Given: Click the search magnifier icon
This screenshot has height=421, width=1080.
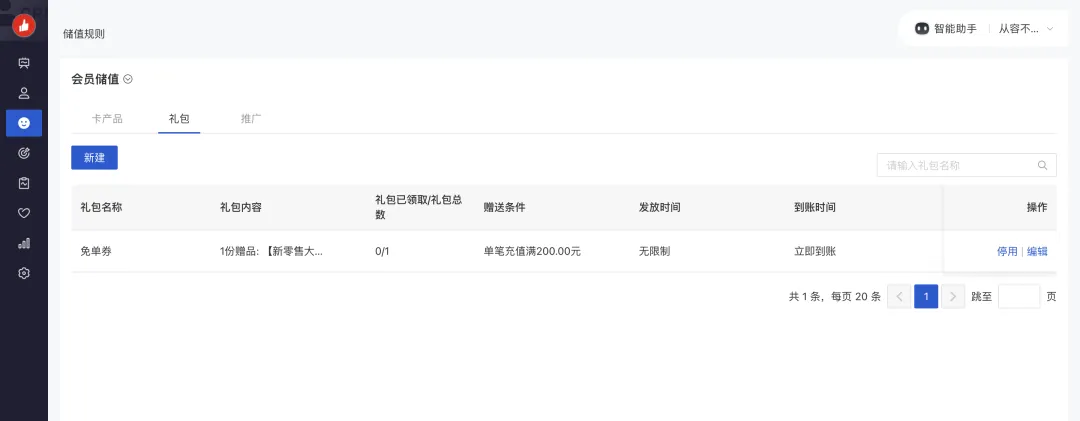Looking at the screenshot, I should coord(1042,165).
